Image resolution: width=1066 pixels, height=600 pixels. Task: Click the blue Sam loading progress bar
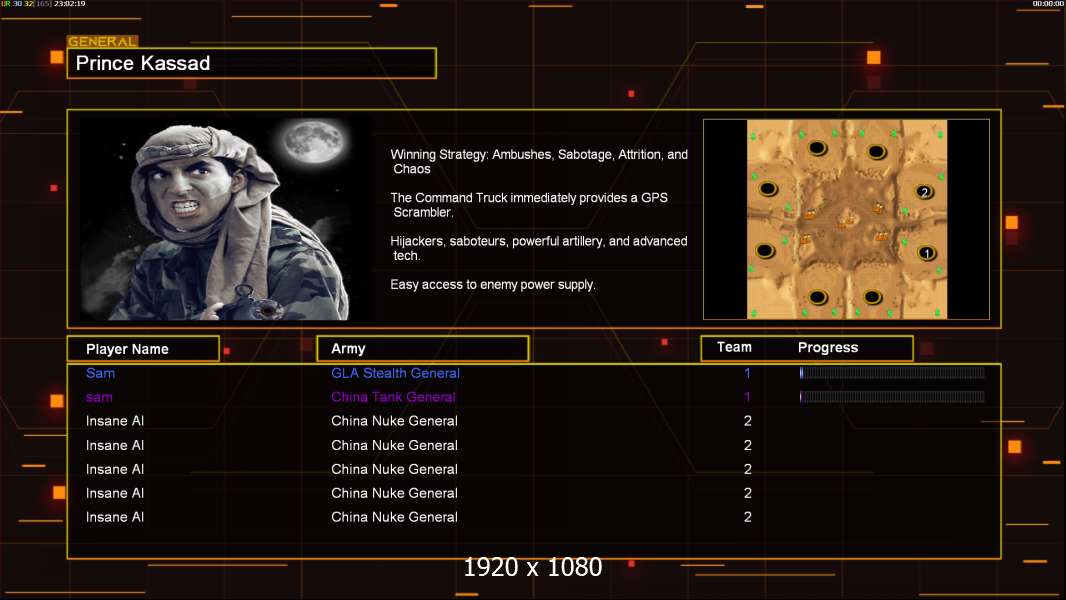coord(892,372)
